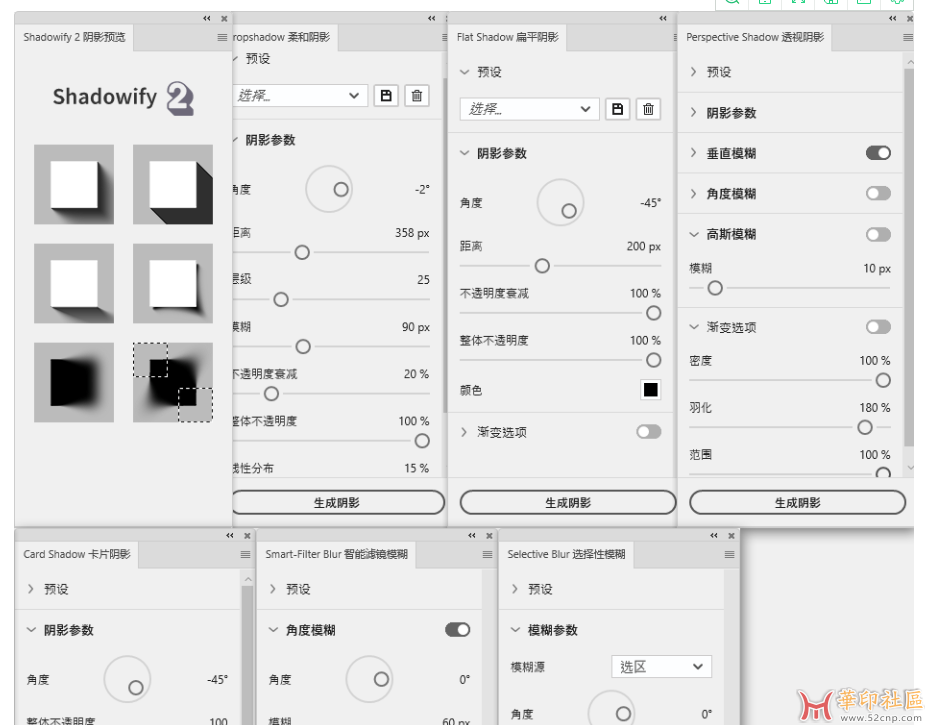926x725 pixels.
Task: Disable 角度模糊 switch in Smart-Filter Blur
Action: click(x=458, y=629)
